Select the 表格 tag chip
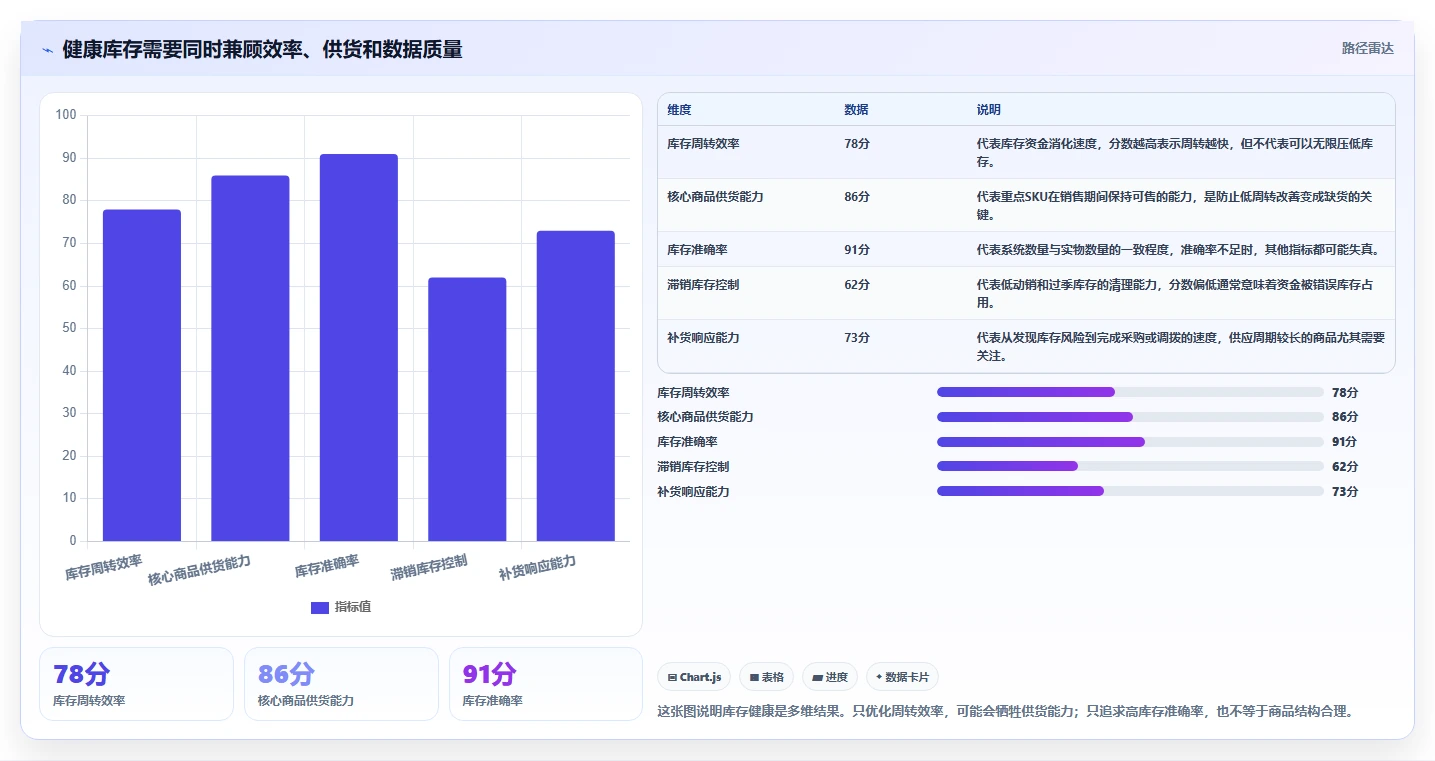Screen dimensions: 1435x761 (x=766, y=677)
